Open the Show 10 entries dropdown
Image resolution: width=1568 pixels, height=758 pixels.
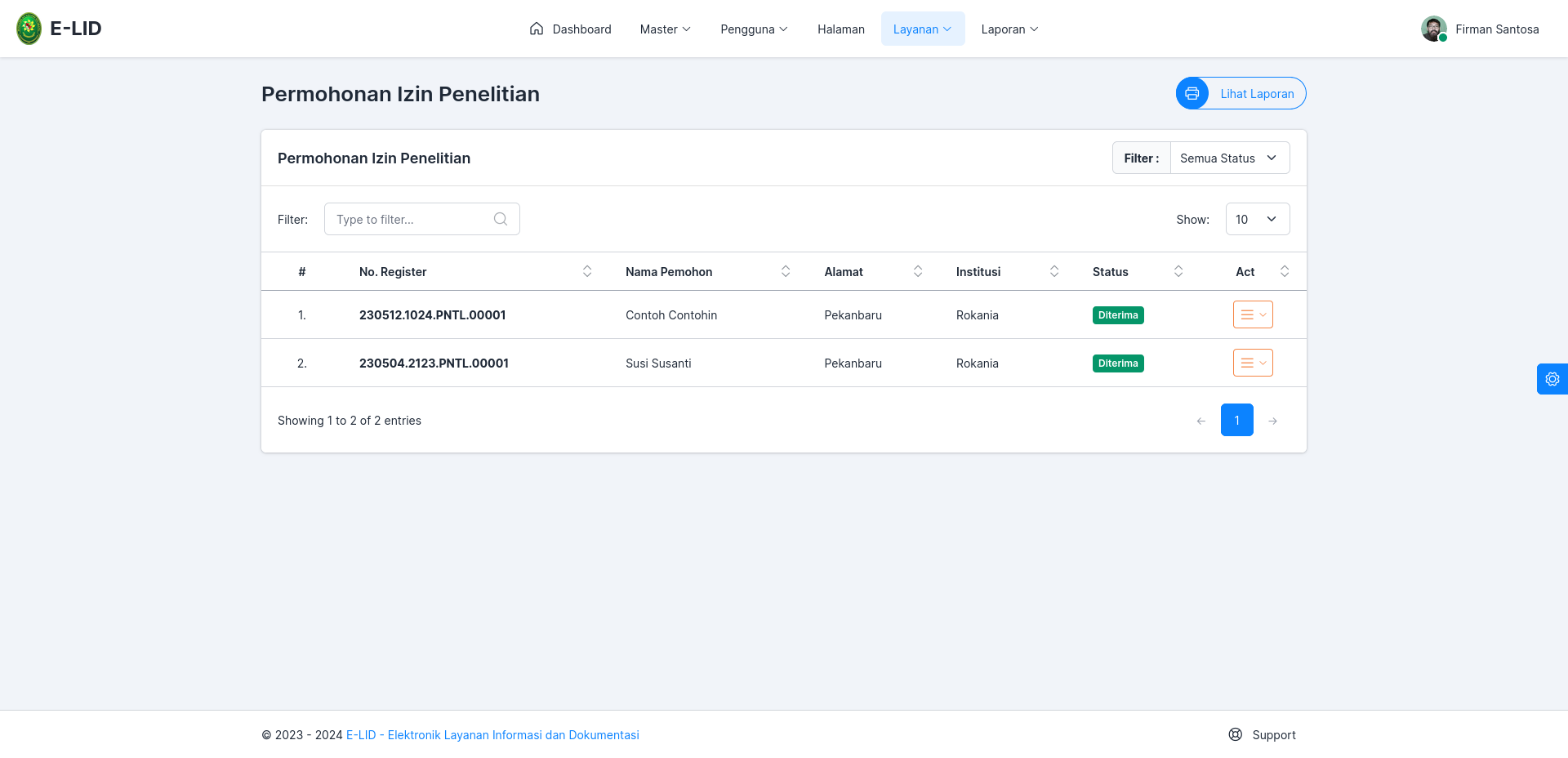(x=1258, y=219)
